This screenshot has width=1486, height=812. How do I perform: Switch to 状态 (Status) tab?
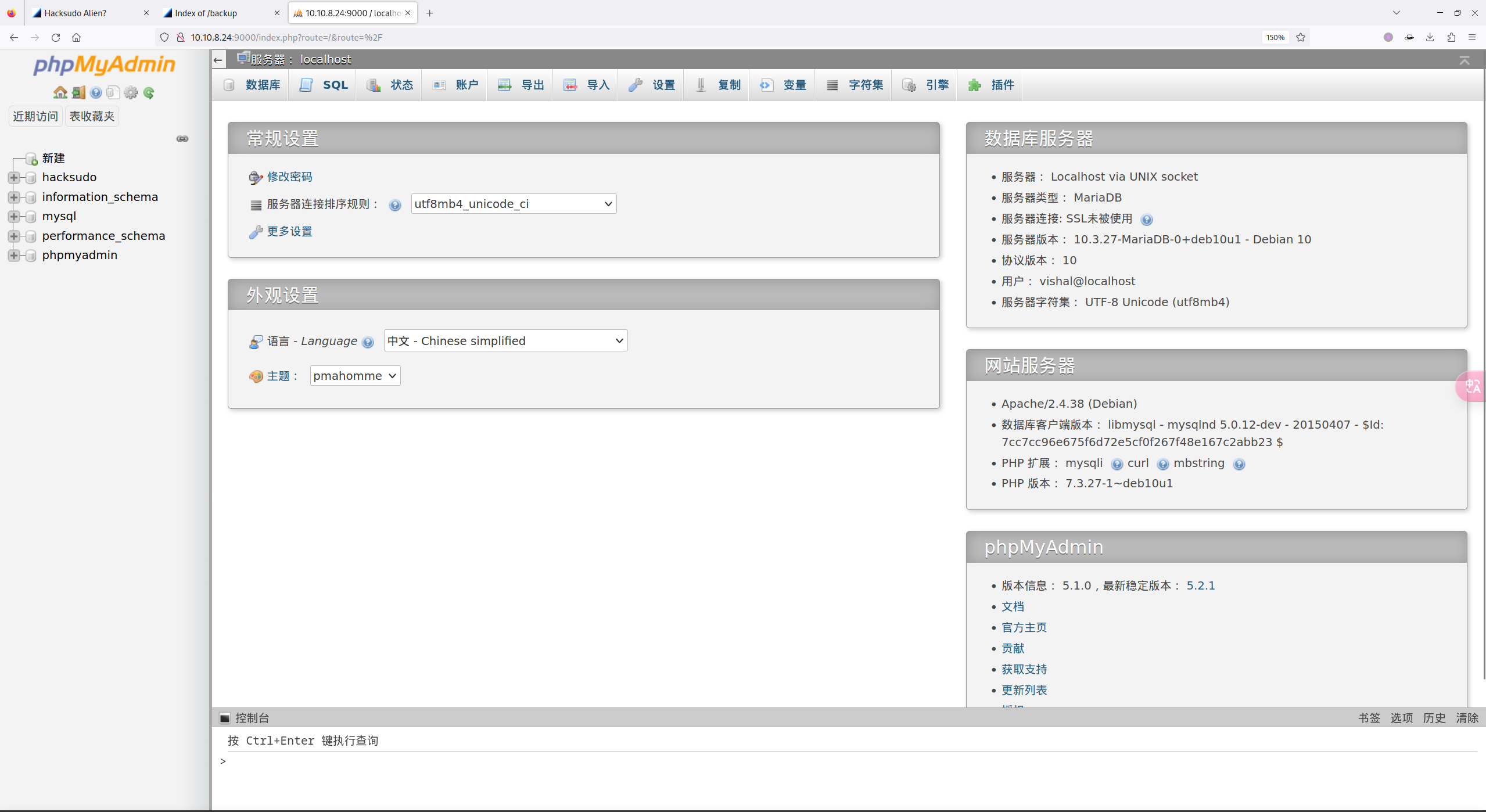pyautogui.click(x=402, y=85)
